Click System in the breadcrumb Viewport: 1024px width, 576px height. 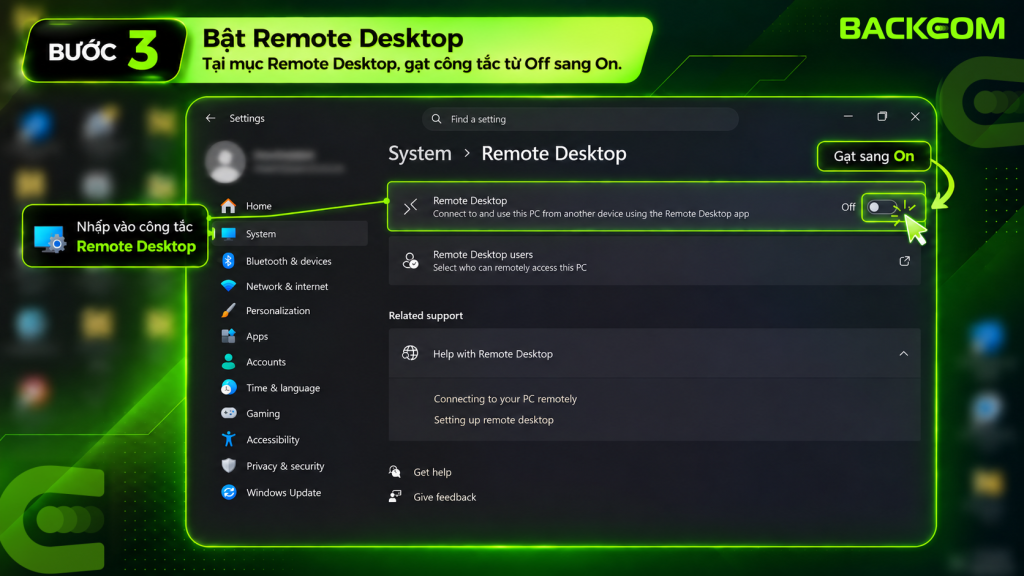tap(420, 153)
